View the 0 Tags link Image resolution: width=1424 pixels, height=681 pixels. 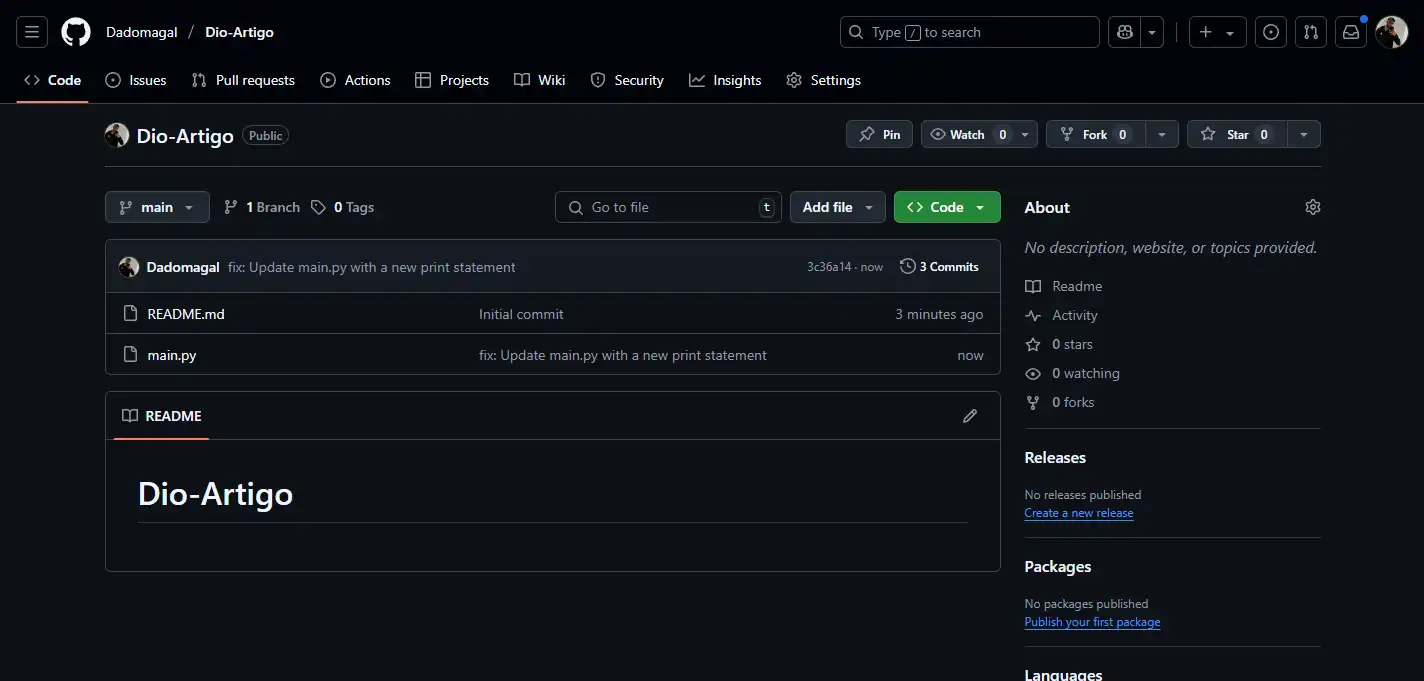[x=342, y=207]
